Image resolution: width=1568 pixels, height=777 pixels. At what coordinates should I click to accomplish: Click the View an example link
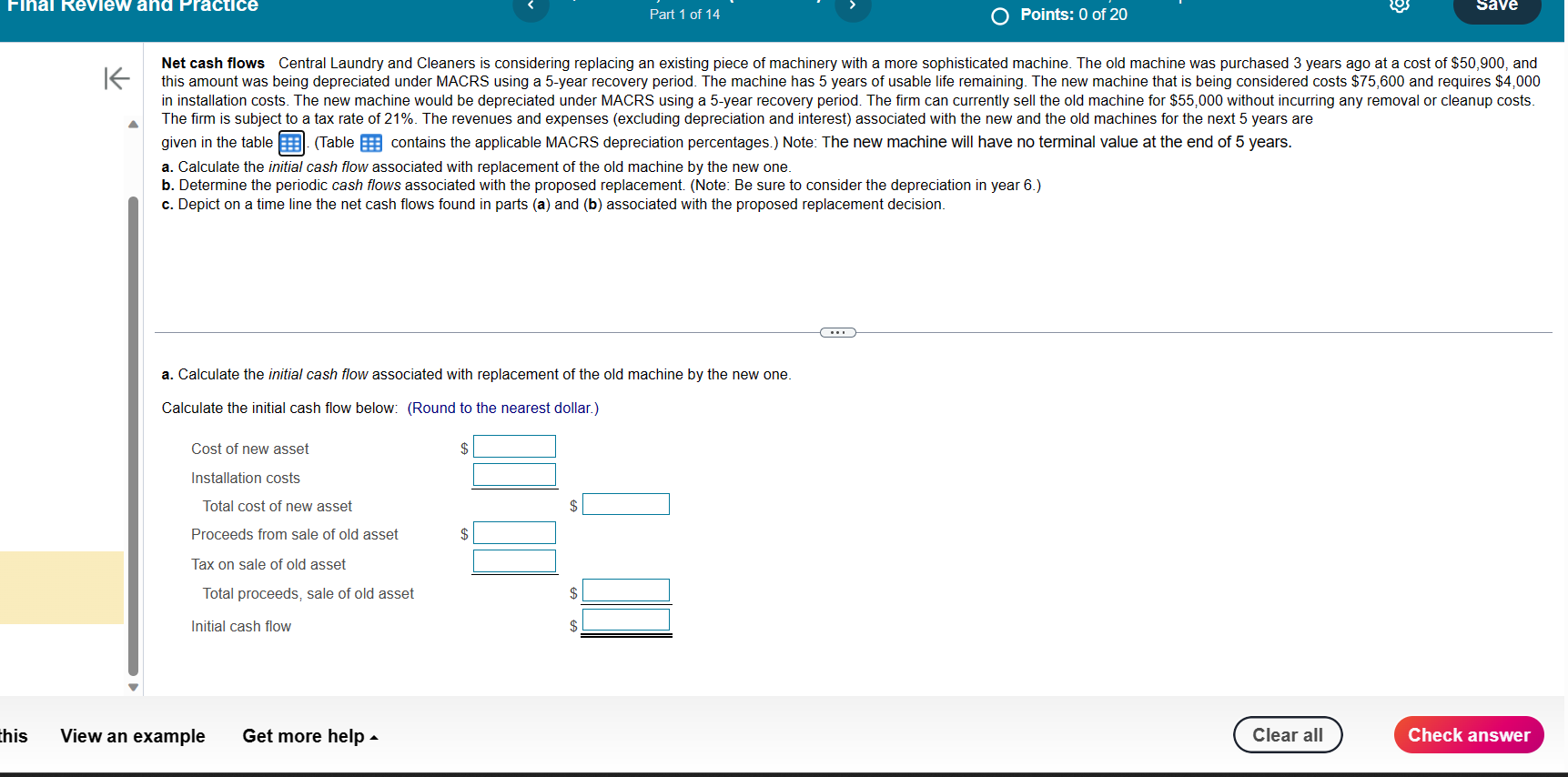[x=133, y=736]
